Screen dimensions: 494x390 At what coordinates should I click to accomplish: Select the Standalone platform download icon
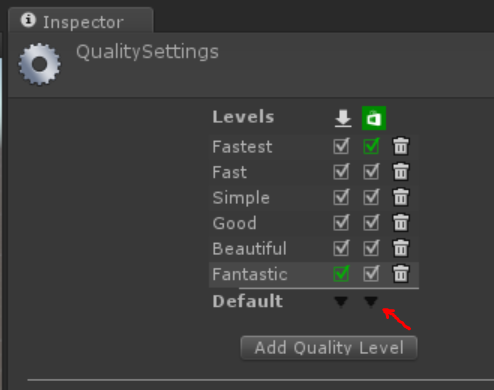(x=343, y=118)
